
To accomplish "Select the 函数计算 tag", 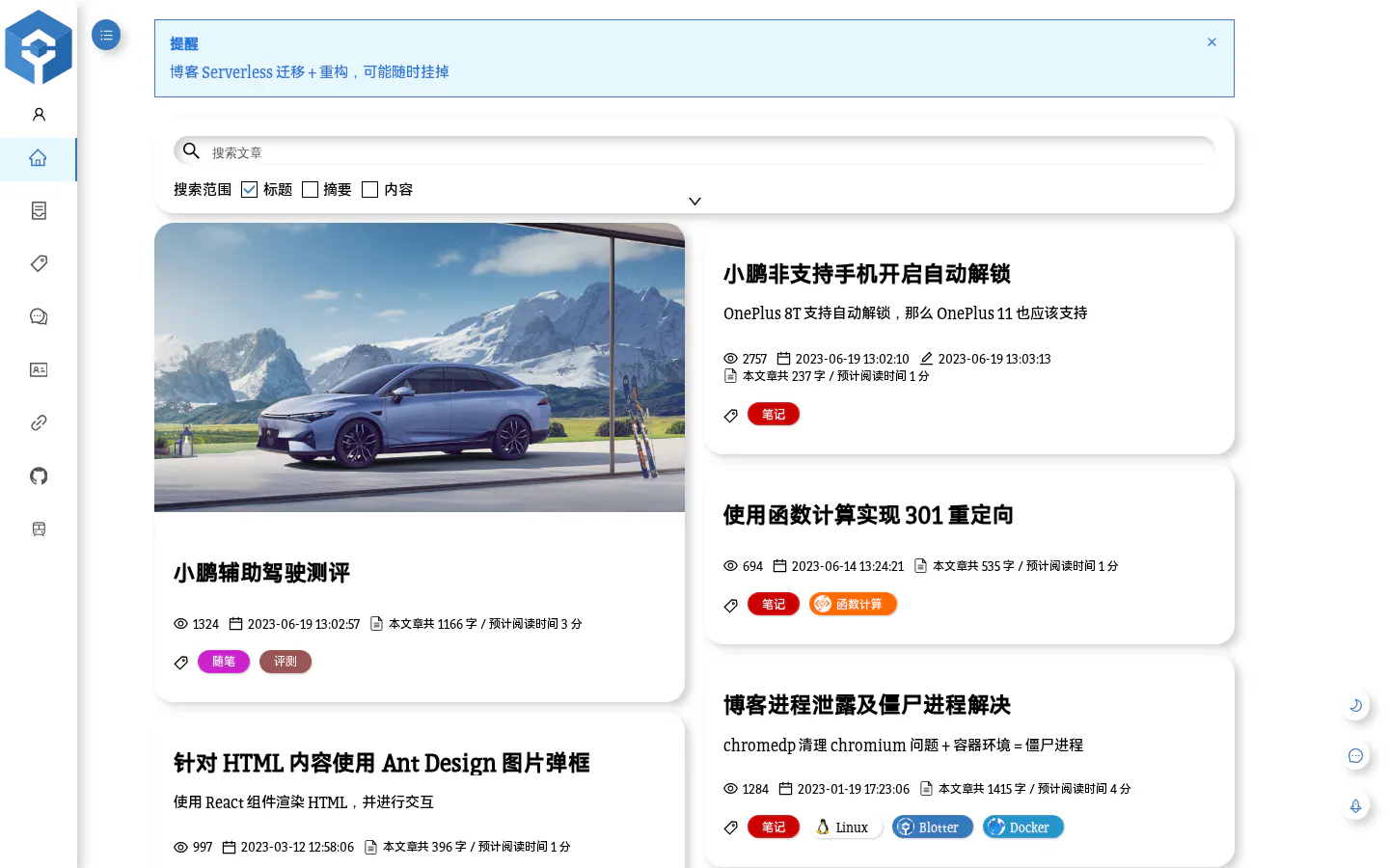I will pyautogui.click(x=853, y=604).
